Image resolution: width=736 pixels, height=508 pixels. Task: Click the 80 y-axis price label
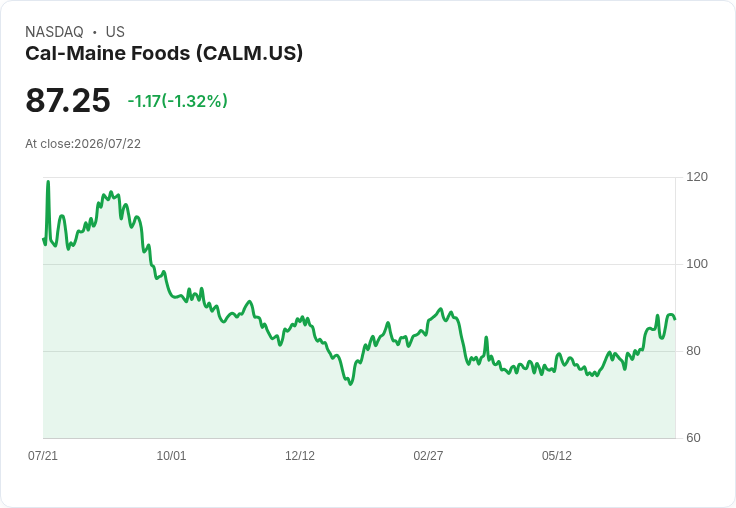click(693, 351)
